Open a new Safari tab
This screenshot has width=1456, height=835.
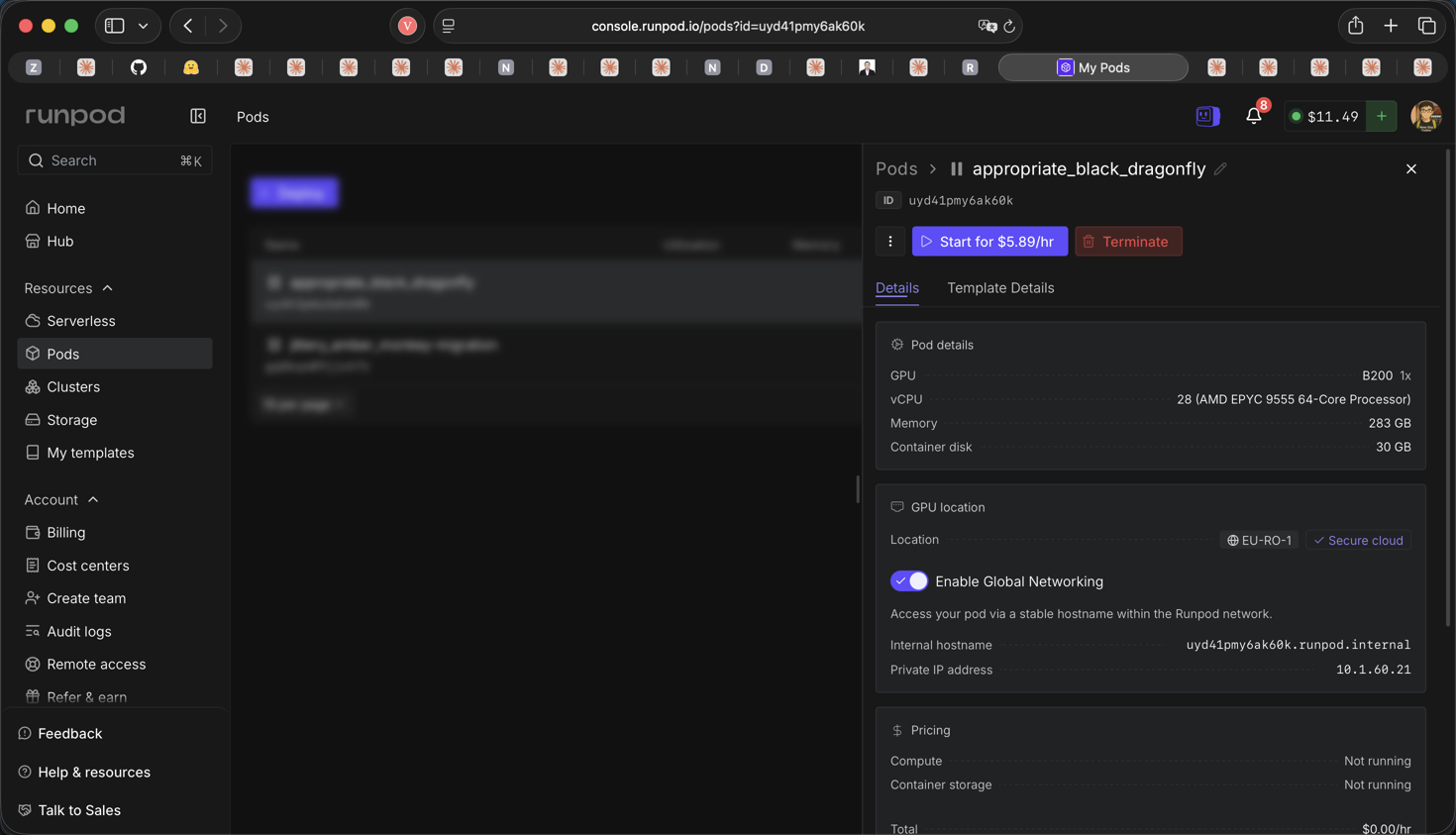click(1391, 26)
